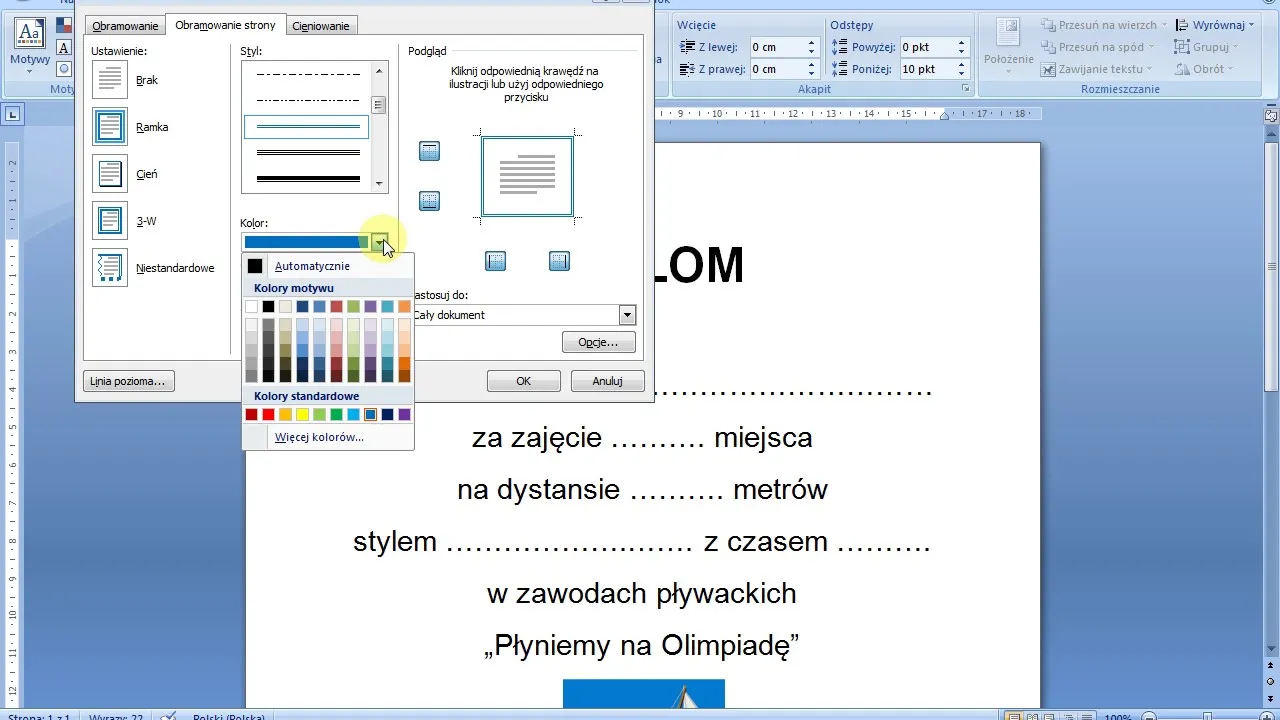Open the Akapit dialog launcher
Screen dimensions: 1280x720
coord(966,89)
